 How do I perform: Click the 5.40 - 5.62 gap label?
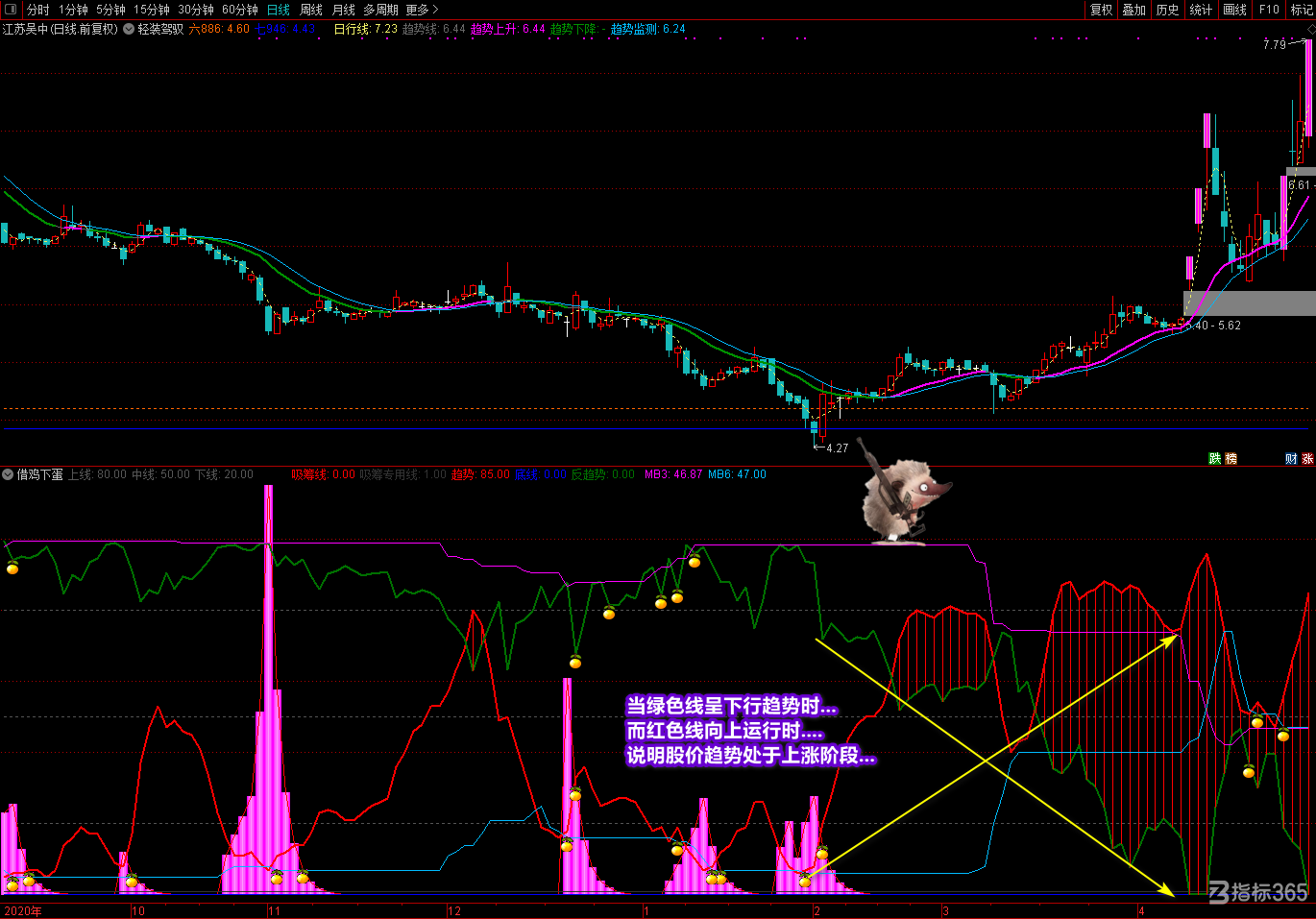point(1213,326)
